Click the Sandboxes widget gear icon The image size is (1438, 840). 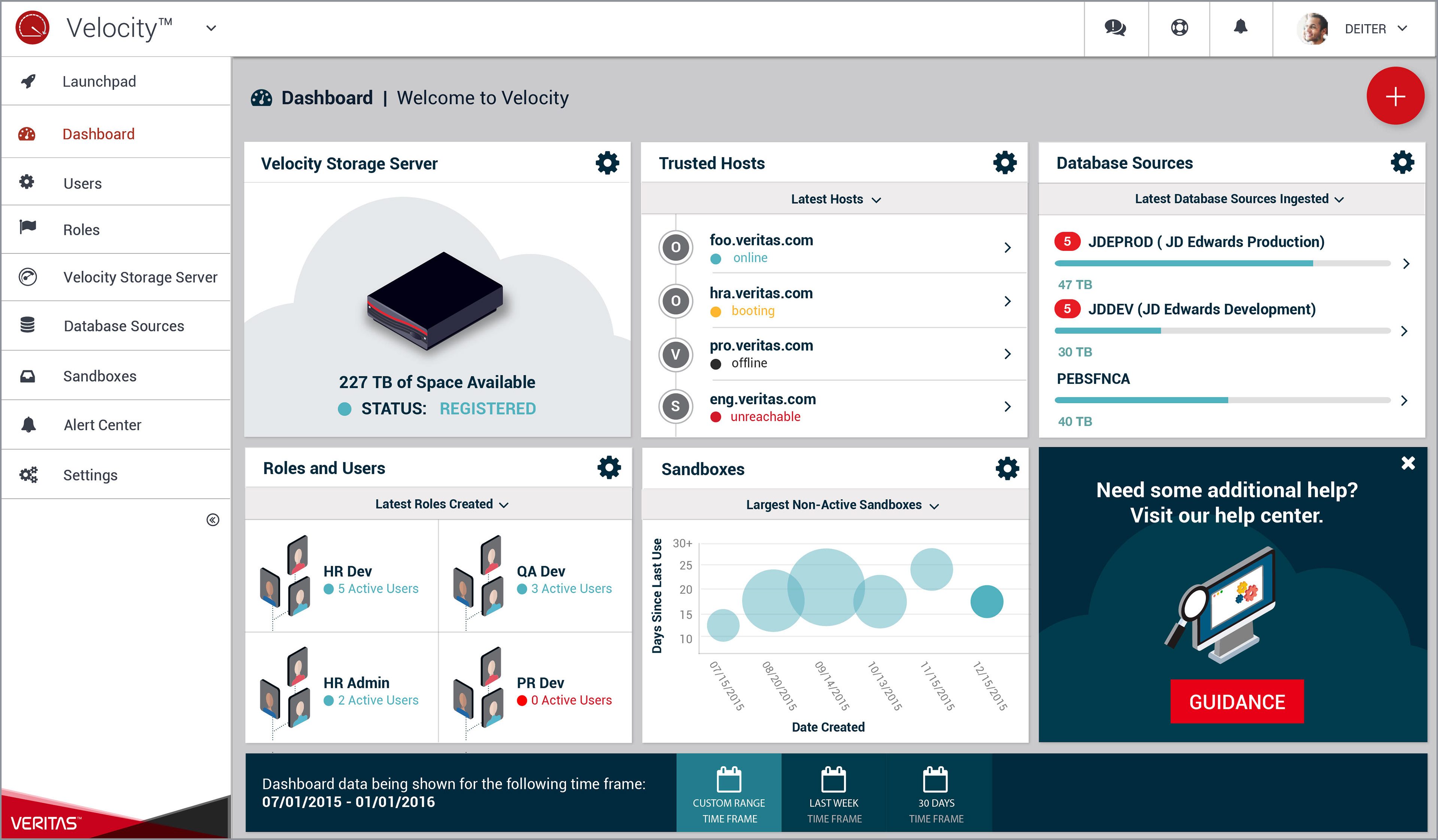point(1007,468)
